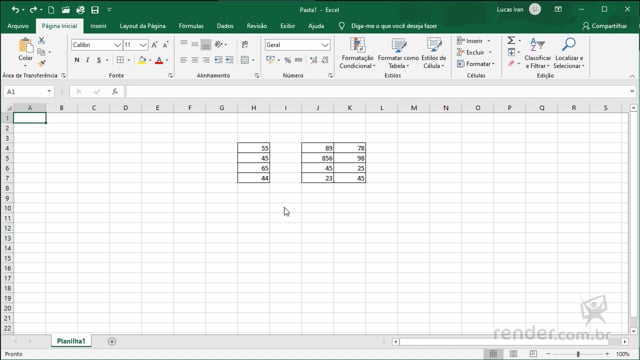Create new workbook from quick access toolbar

pyautogui.click(x=51, y=10)
